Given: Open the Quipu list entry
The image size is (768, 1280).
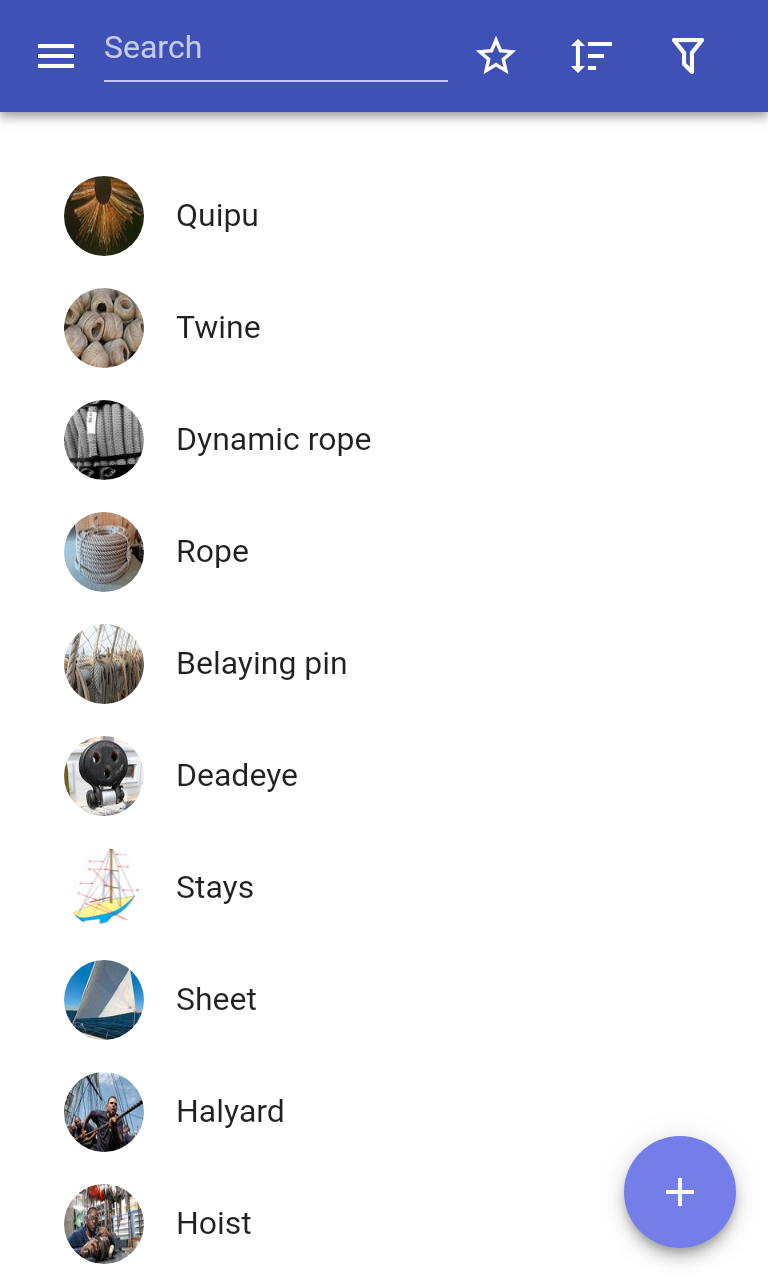Looking at the screenshot, I should point(384,216).
